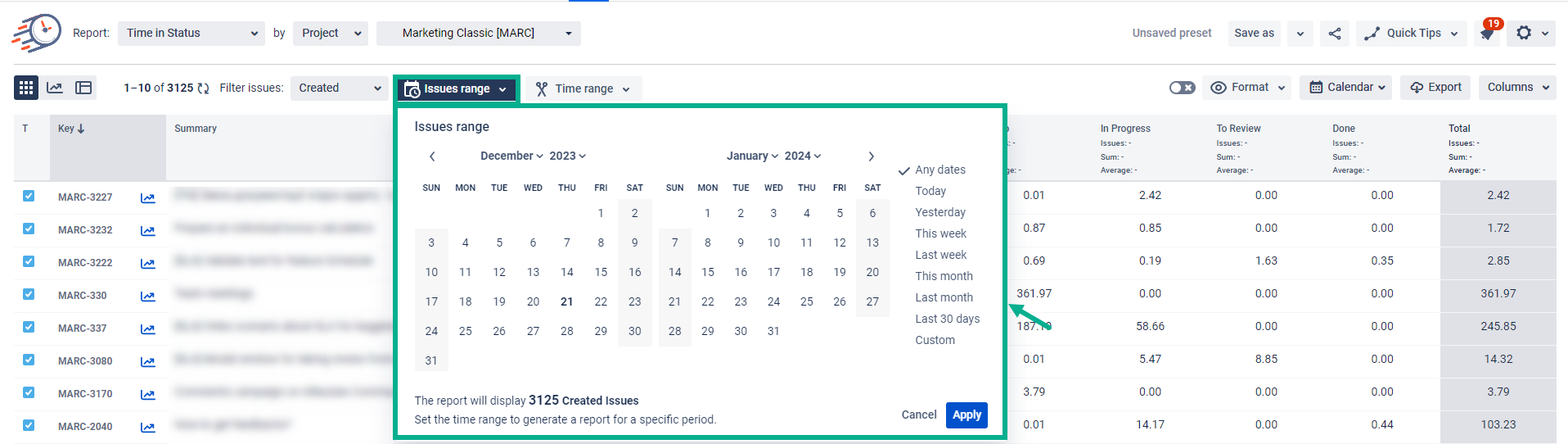The width and height of the screenshot is (1568, 444).
Task: Go to next month in calendar
Action: pyautogui.click(x=872, y=156)
